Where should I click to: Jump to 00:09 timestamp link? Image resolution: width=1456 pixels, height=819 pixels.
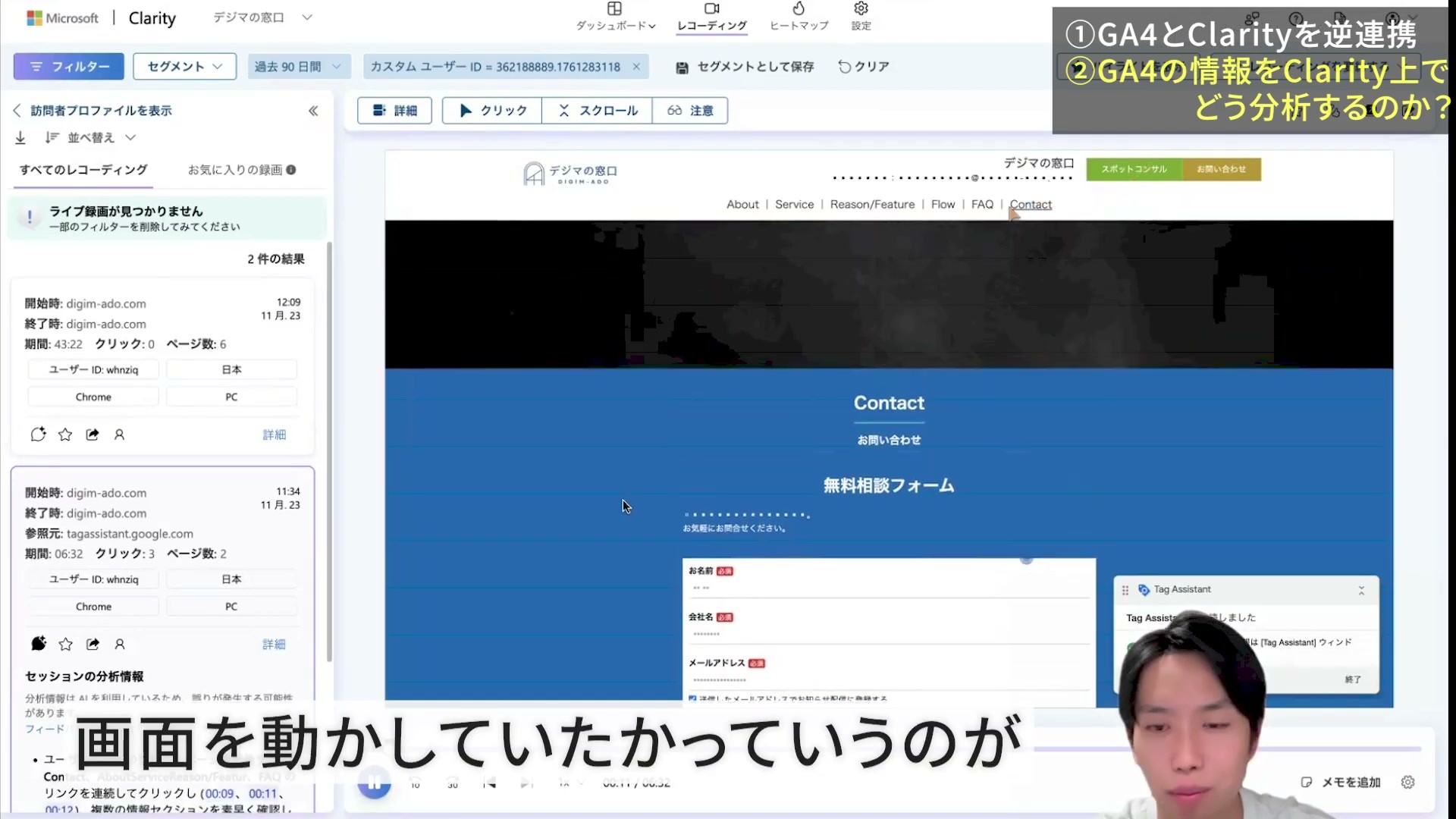(x=219, y=794)
